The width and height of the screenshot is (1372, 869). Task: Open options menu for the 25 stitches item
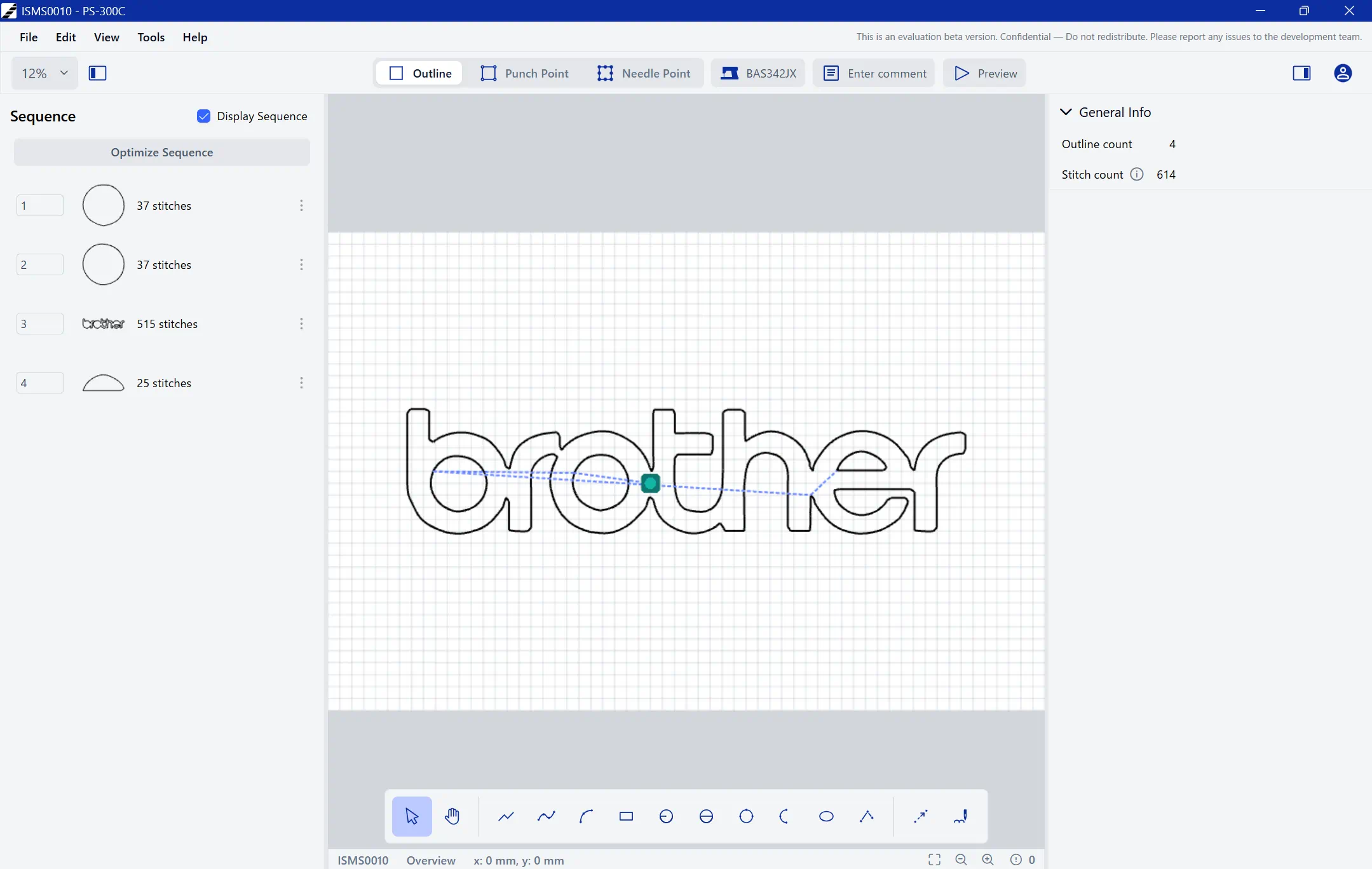point(301,383)
